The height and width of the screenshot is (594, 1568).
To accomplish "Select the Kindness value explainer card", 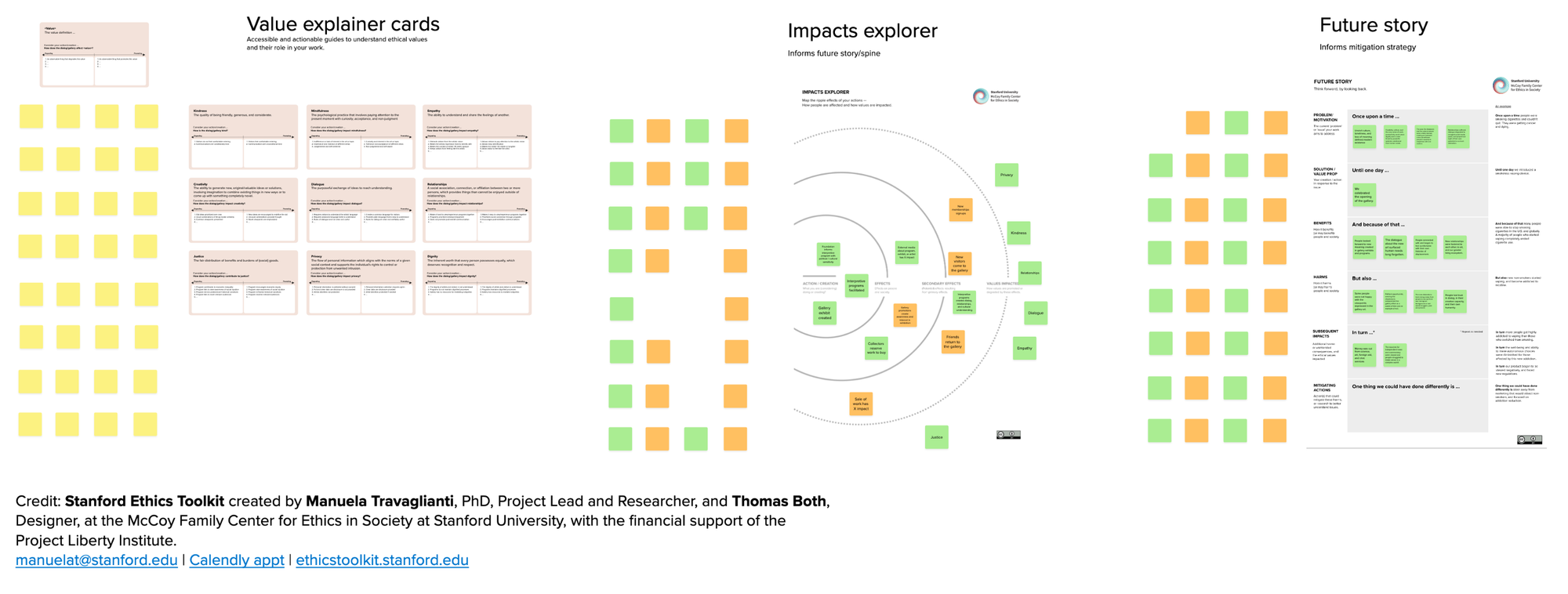I will (x=243, y=137).
